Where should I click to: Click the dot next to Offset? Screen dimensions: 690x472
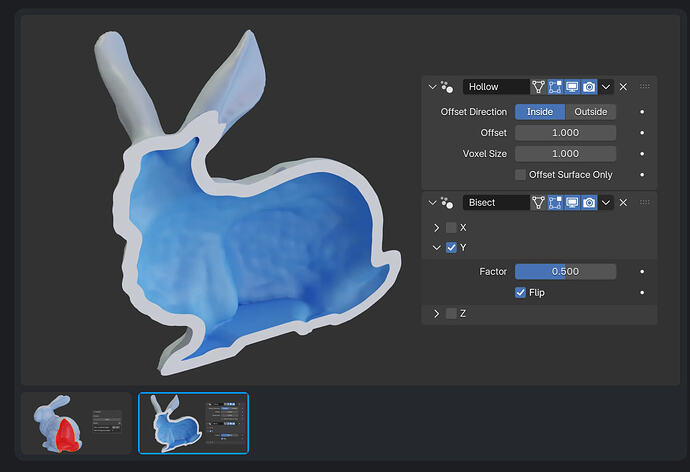(x=642, y=132)
